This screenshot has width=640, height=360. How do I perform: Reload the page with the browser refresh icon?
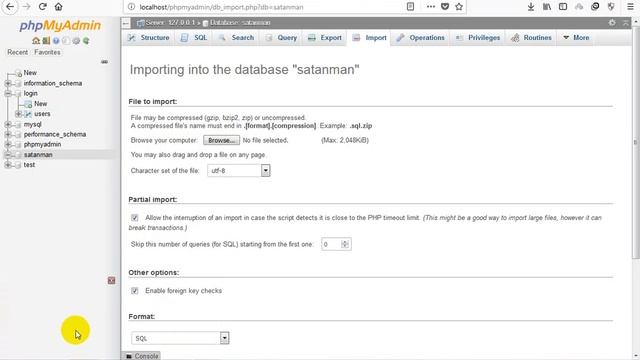[x=42, y=7]
